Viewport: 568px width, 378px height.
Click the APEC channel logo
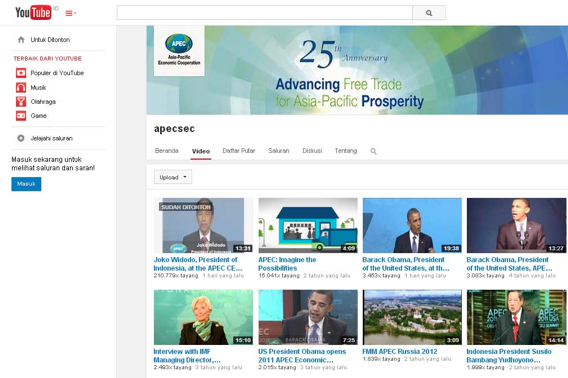point(179,50)
